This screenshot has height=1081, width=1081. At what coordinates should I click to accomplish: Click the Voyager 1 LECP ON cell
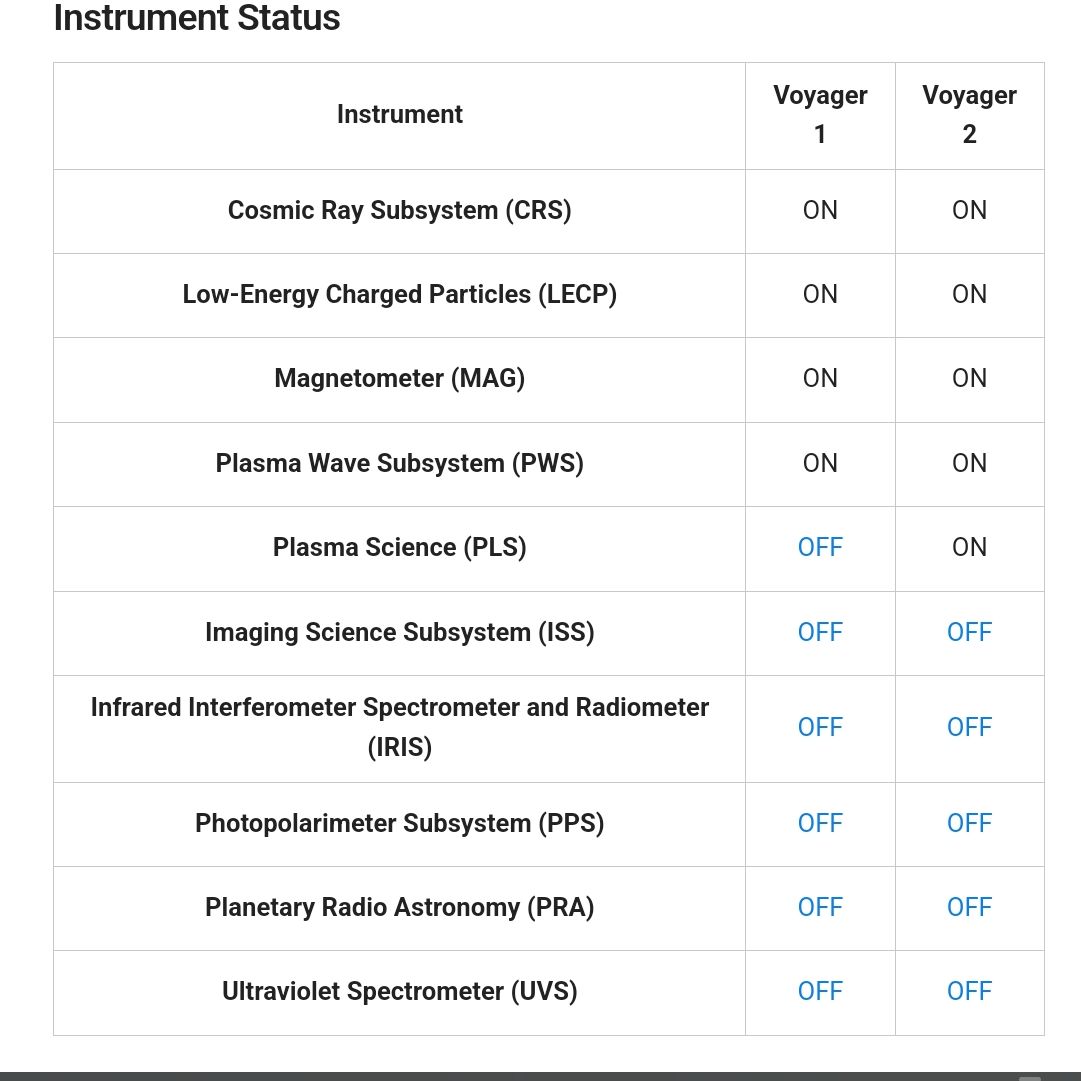[820, 294]
